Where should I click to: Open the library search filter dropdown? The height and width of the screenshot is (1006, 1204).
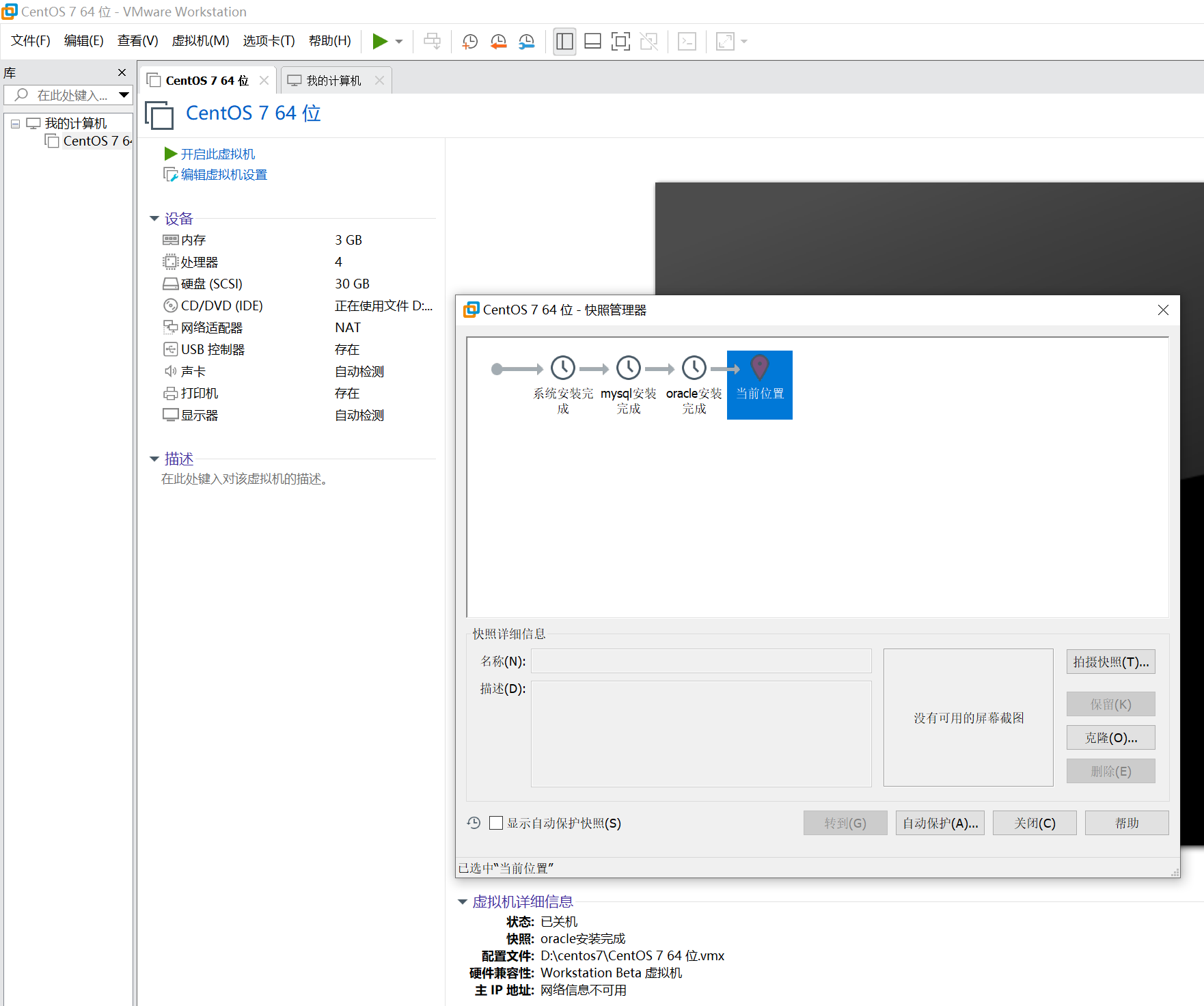tap(124, 95)
